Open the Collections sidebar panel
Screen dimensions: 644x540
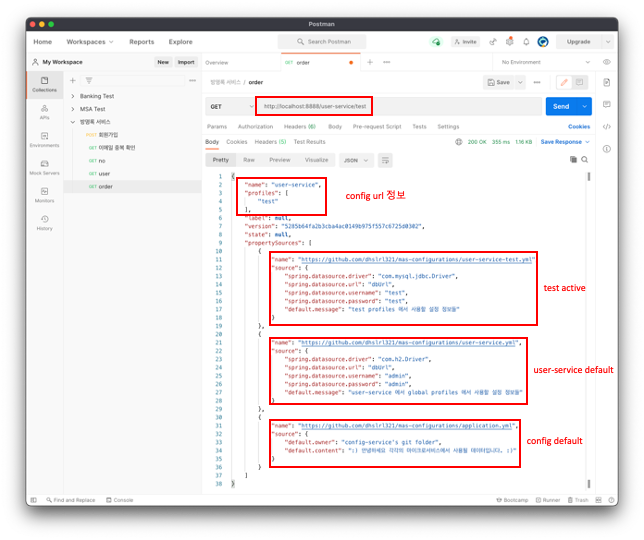point(44,84)
